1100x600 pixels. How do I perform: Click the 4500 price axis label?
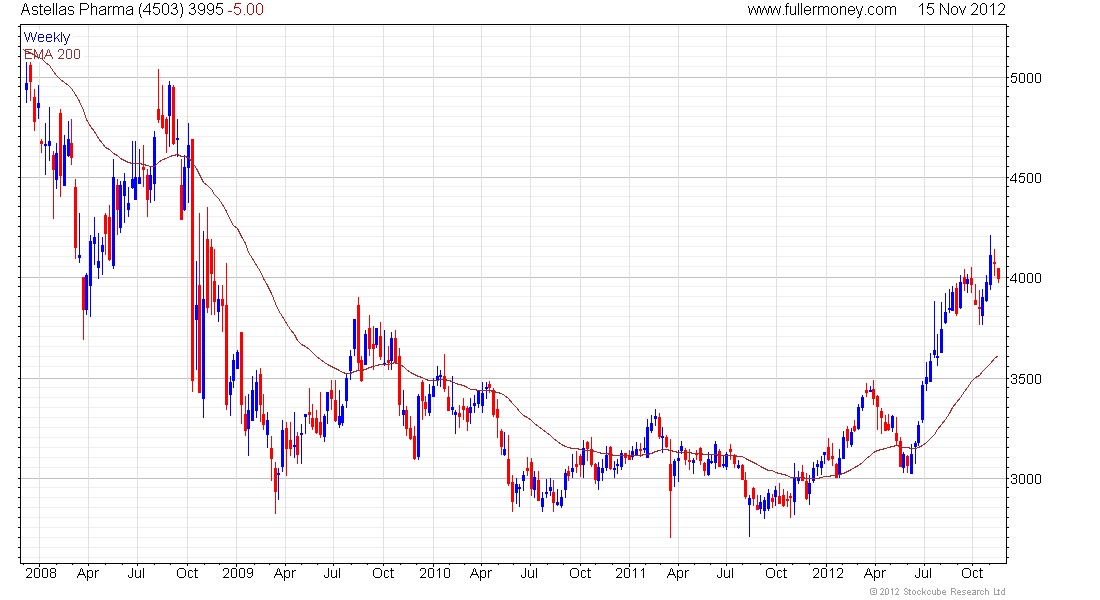tap(1026, 178)
